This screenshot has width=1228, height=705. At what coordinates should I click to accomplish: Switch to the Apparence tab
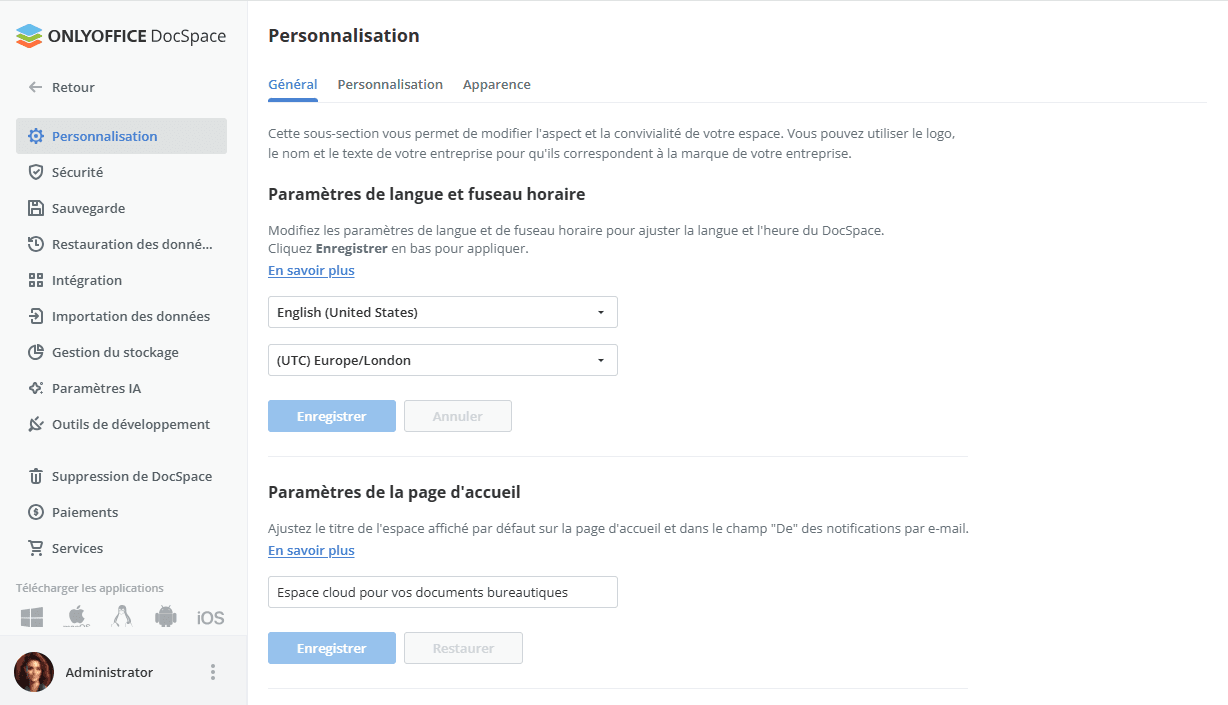tap(496, 84)
